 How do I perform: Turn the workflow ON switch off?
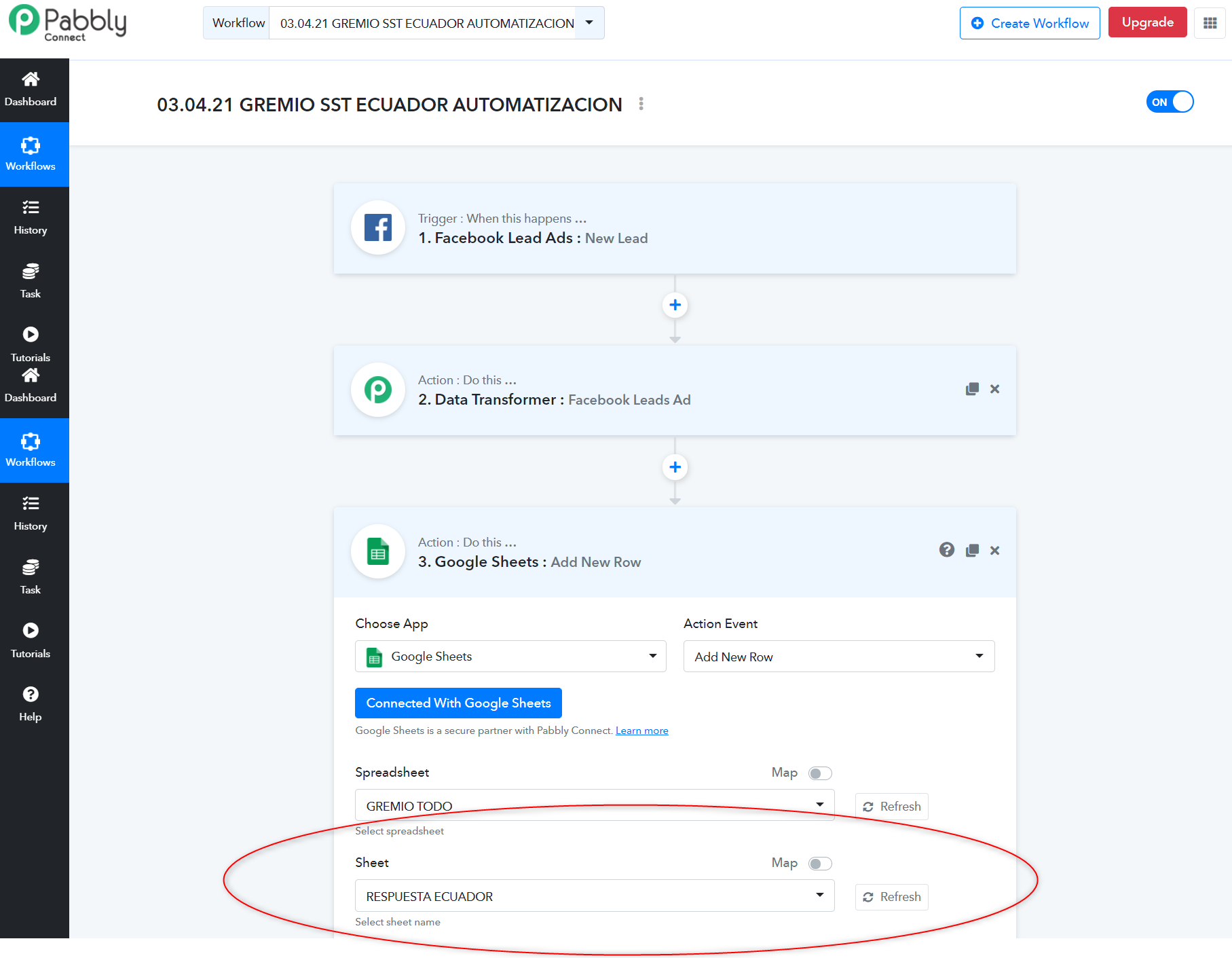click(x=1170, y=102)
